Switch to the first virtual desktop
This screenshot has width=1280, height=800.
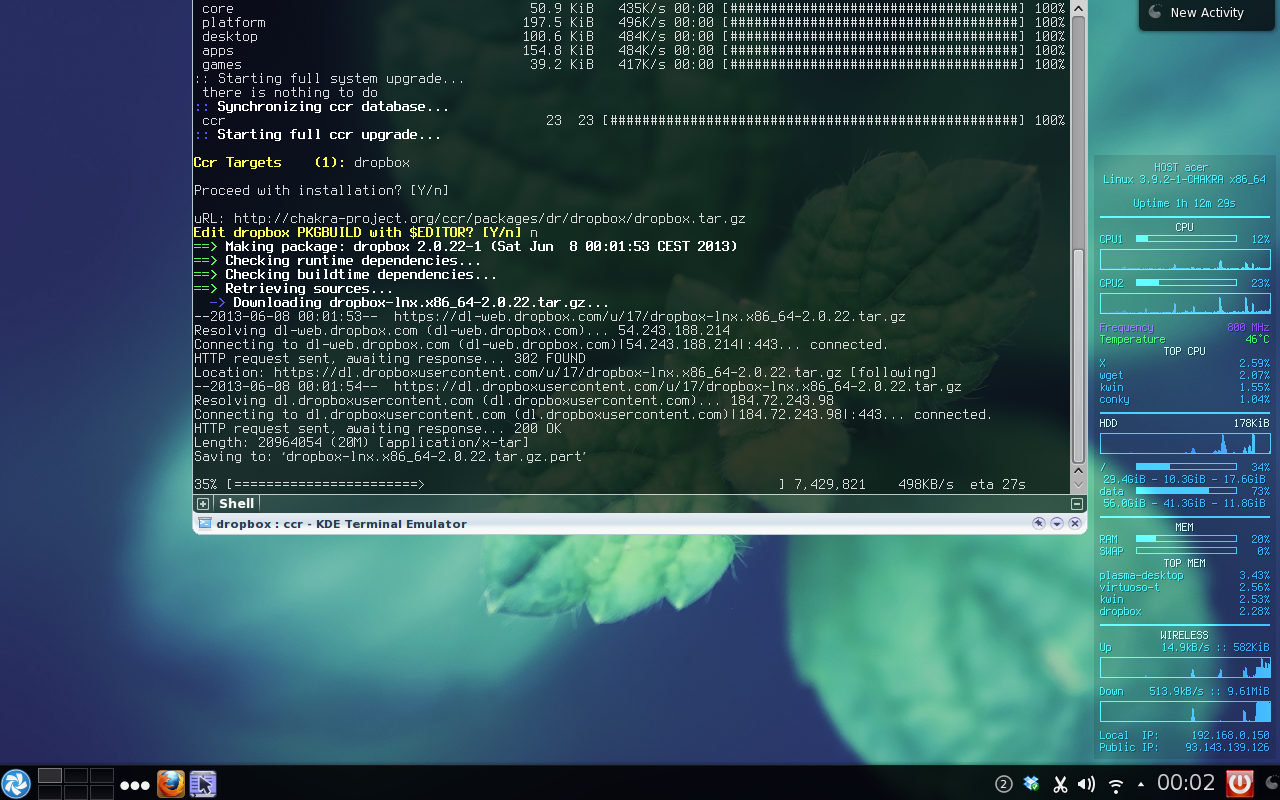[50, 775]
